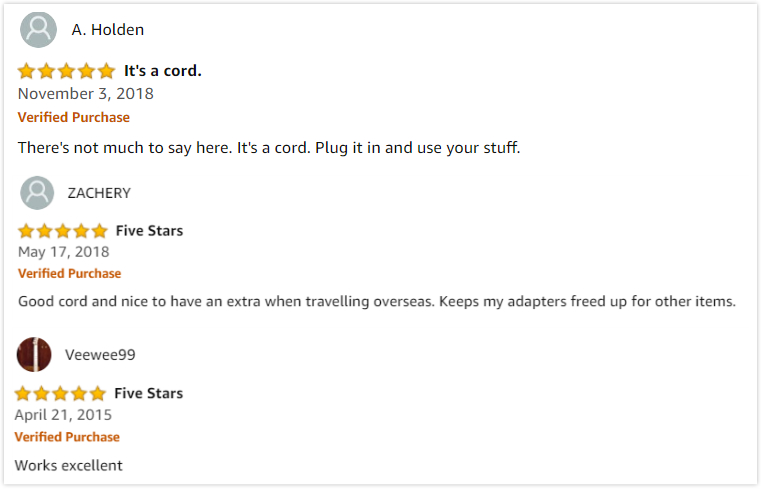Screen dimensions: 761x489
Task: Open ZACHERY's "Five Stars" review title
Action: pos(149,231)
